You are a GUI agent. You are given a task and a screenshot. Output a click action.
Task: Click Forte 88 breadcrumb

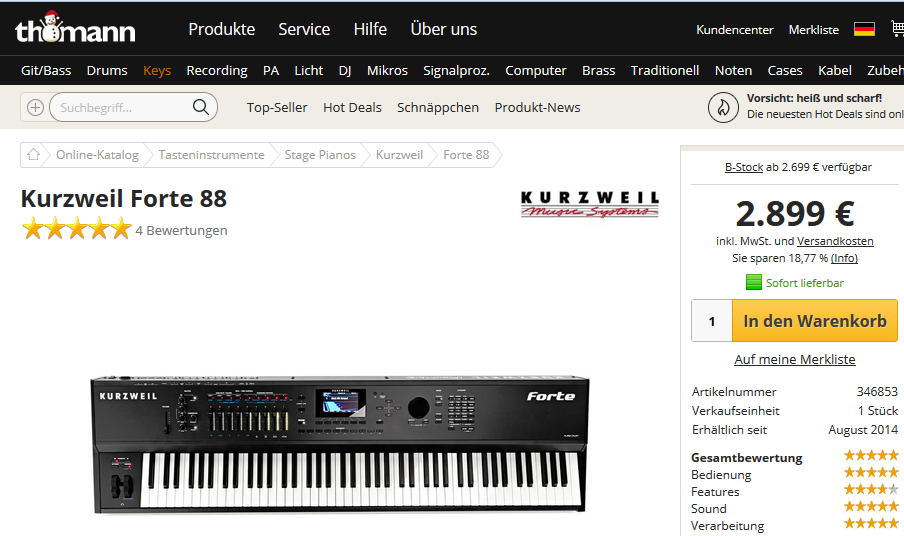(x=466, y=154)
